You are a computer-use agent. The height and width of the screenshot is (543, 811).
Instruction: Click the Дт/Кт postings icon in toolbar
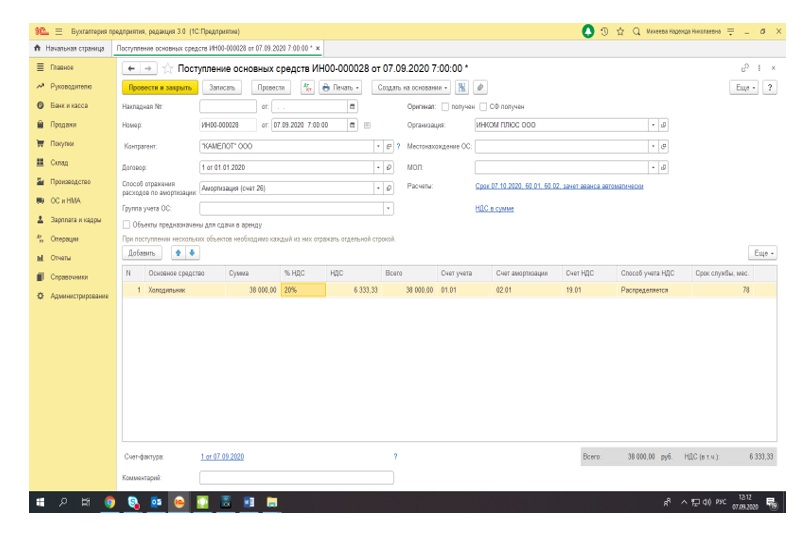click(x=307, y=87)
